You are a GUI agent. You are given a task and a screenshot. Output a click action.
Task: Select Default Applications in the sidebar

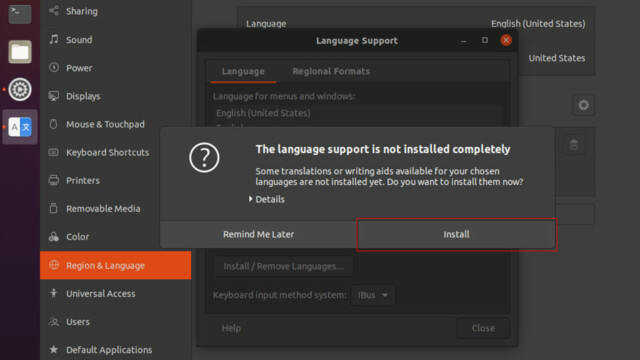[116, 350]
